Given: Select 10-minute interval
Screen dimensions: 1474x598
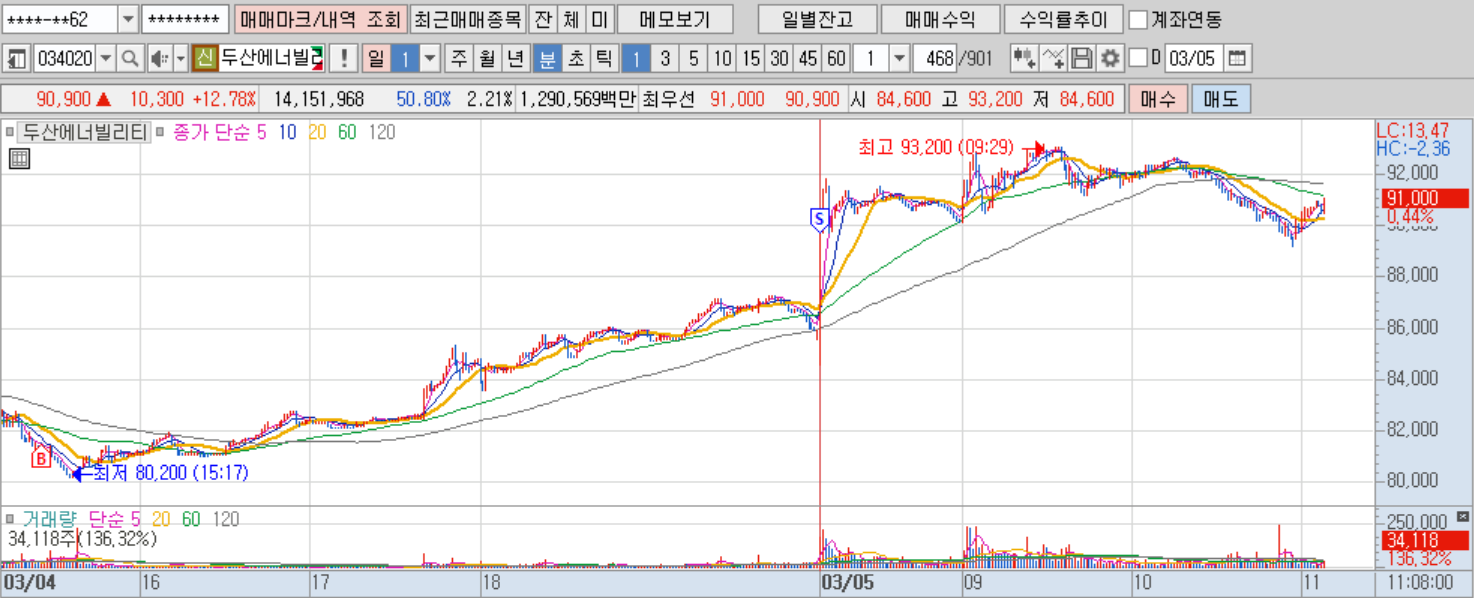Looking at the screenshot, I should (x=723, y=58).
